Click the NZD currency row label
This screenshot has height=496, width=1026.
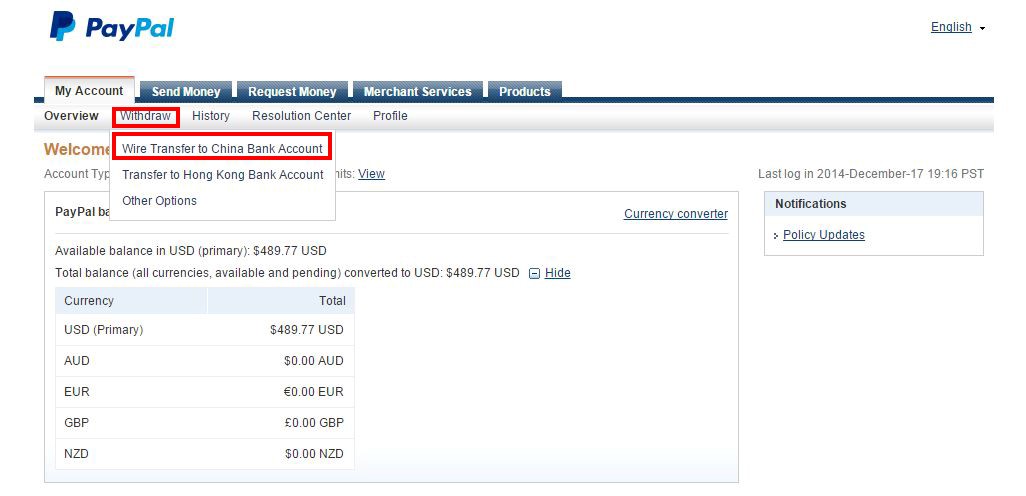pos(77,454)
